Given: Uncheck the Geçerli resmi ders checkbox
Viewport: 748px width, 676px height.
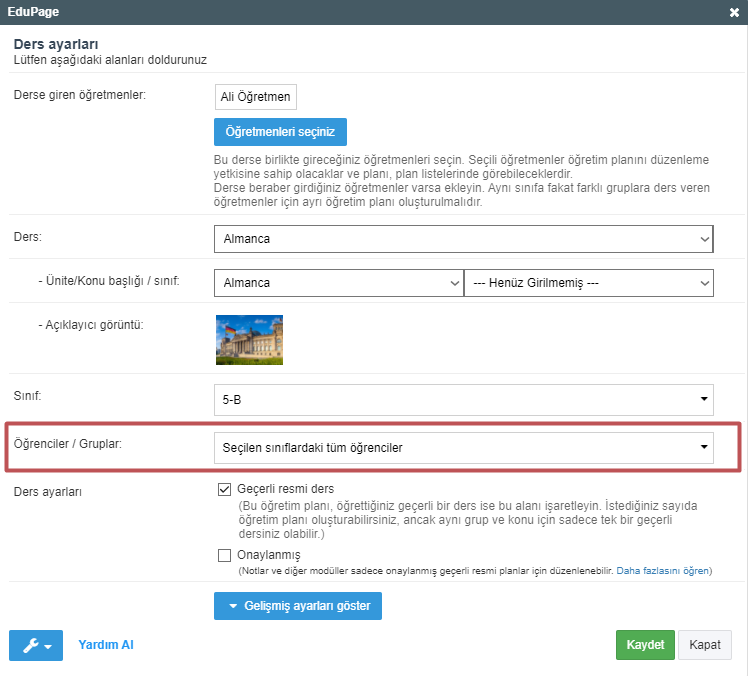Looking at the screenshot, I should coord(224,490).
